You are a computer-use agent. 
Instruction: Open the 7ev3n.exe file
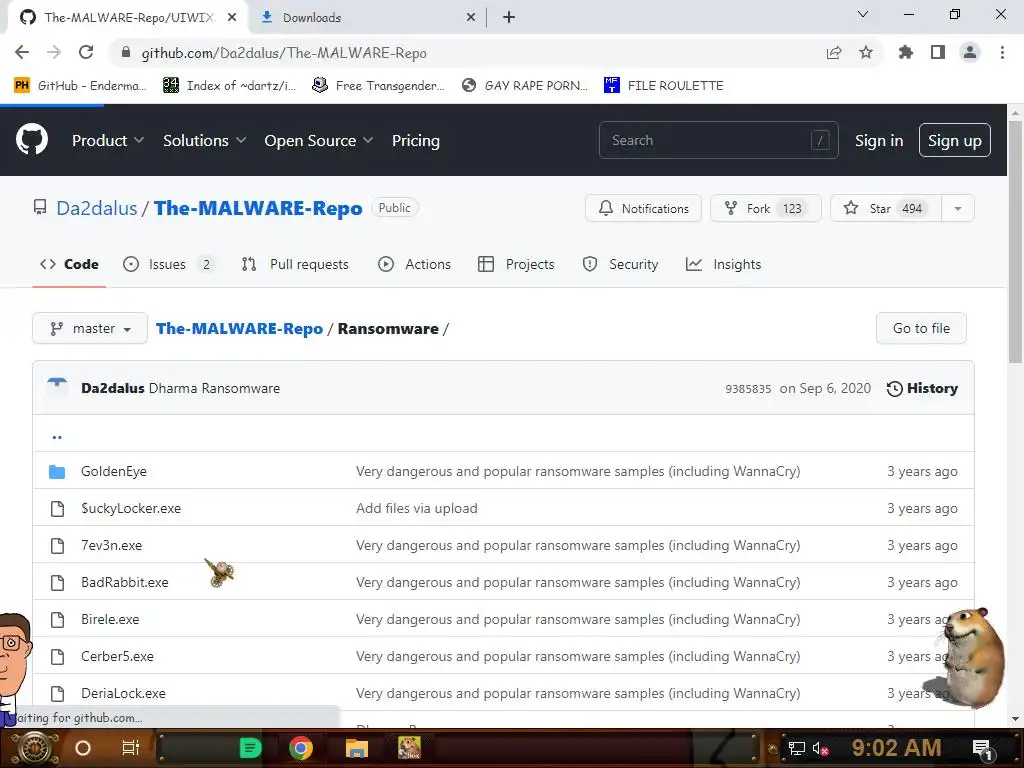click(x=112, y=545)
